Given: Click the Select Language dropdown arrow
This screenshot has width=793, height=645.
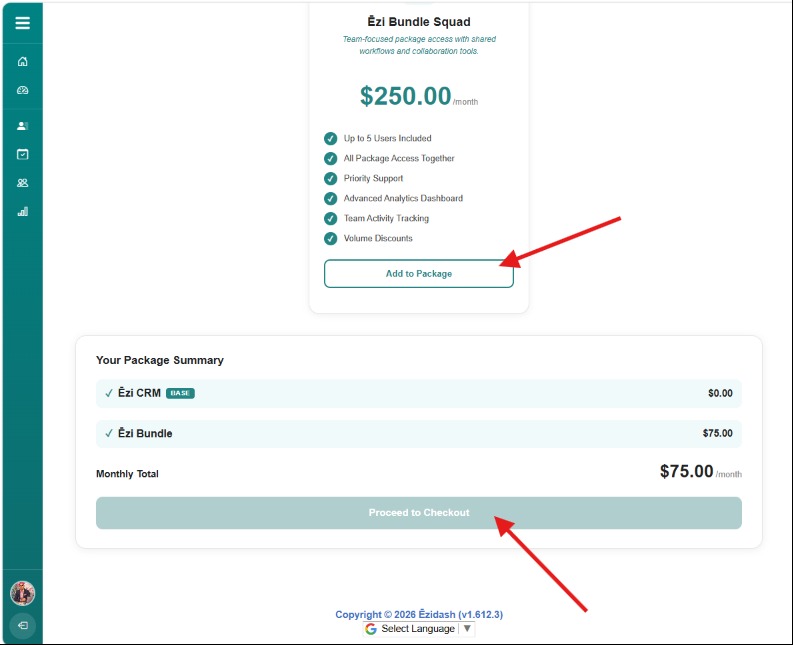Looking at the screenshot, I should click(467, 628).
